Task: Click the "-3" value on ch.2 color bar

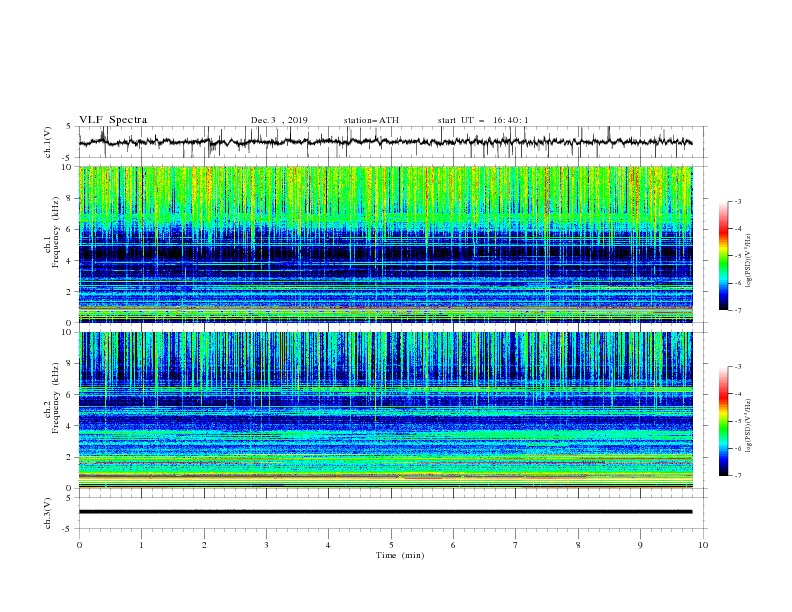Action: [x=737, y=367]
